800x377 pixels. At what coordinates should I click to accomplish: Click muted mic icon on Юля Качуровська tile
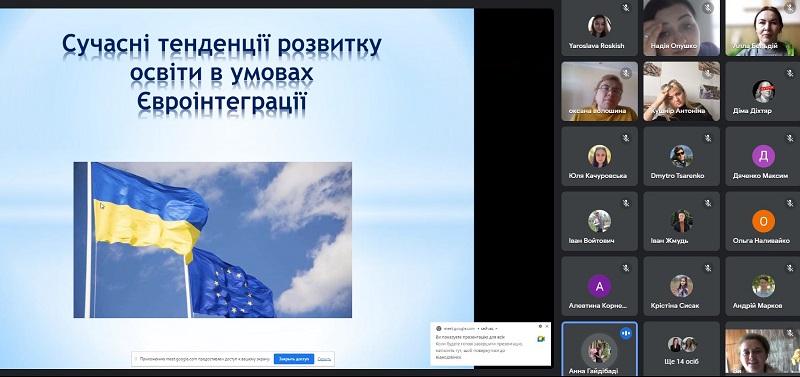coord(626,138)
